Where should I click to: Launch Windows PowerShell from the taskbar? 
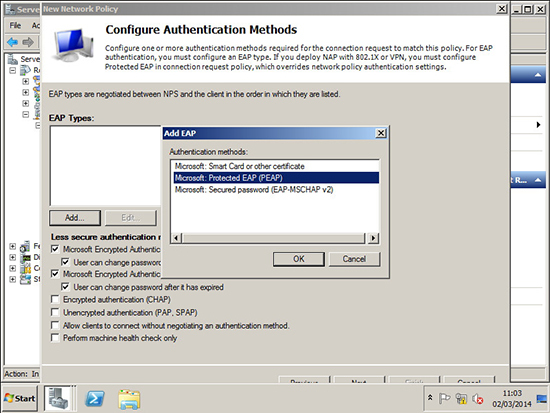95,399
